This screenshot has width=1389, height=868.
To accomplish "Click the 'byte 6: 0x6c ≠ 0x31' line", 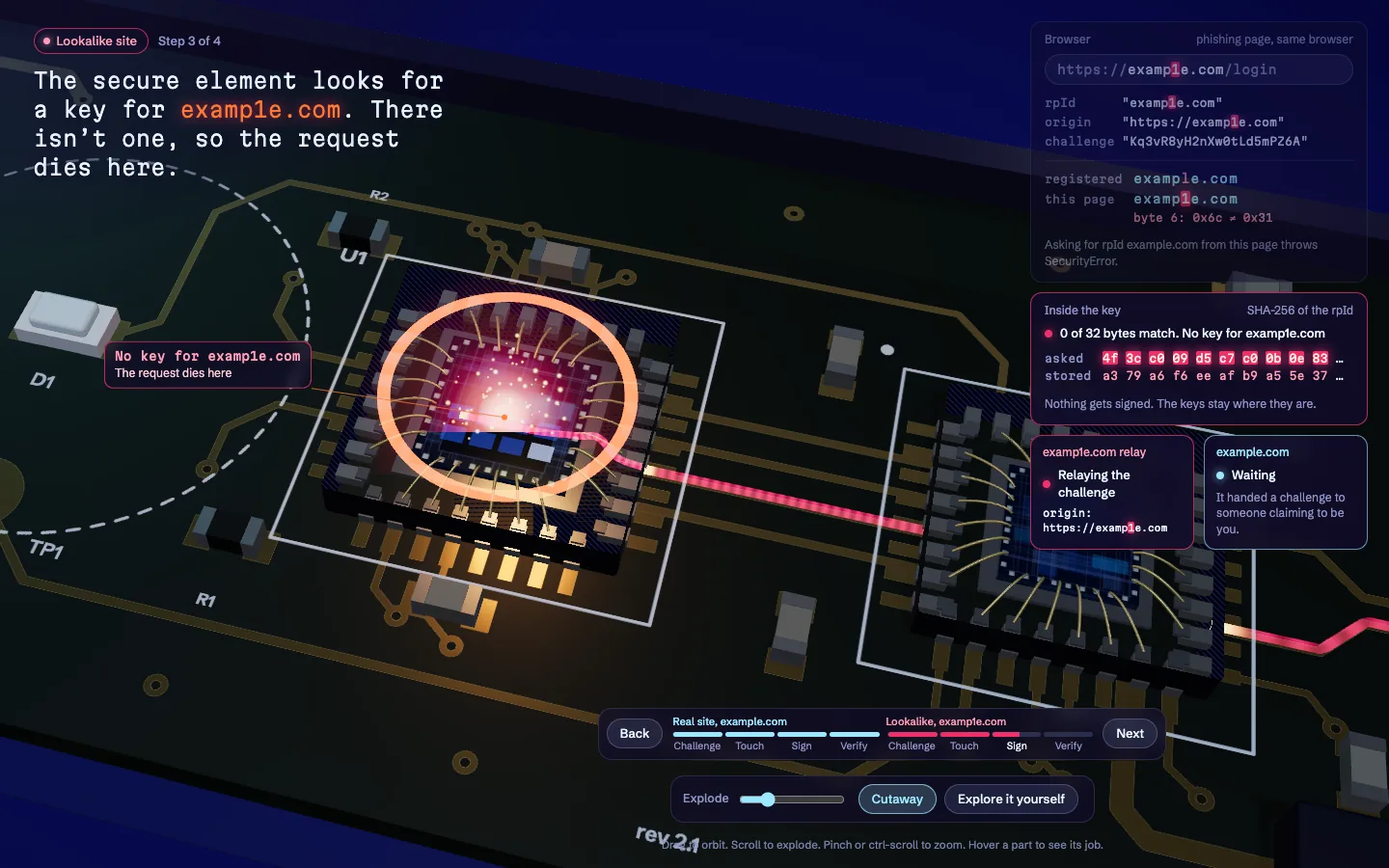I will point(1203,218).
